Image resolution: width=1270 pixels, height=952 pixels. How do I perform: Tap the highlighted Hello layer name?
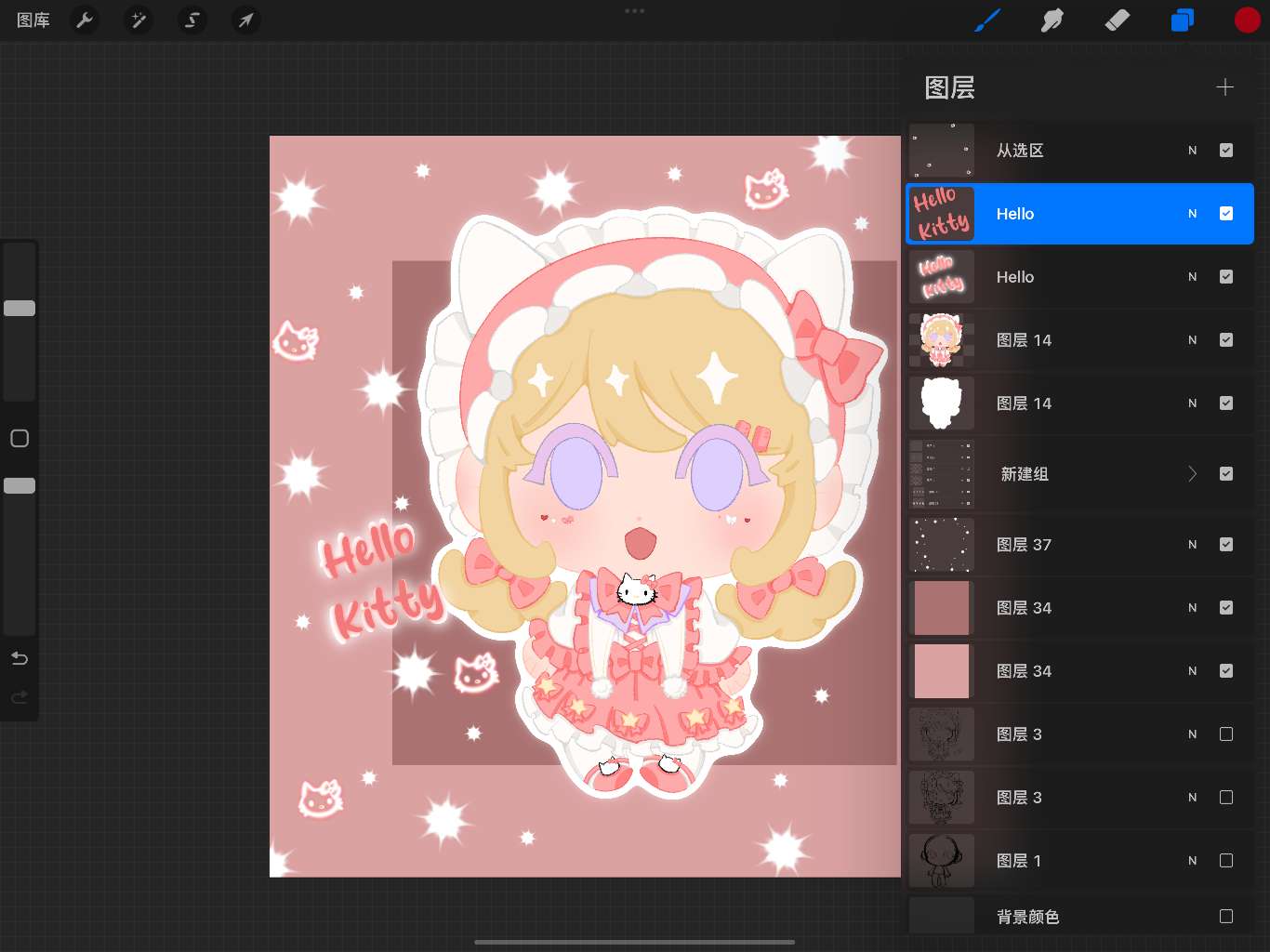[1015, 213]
